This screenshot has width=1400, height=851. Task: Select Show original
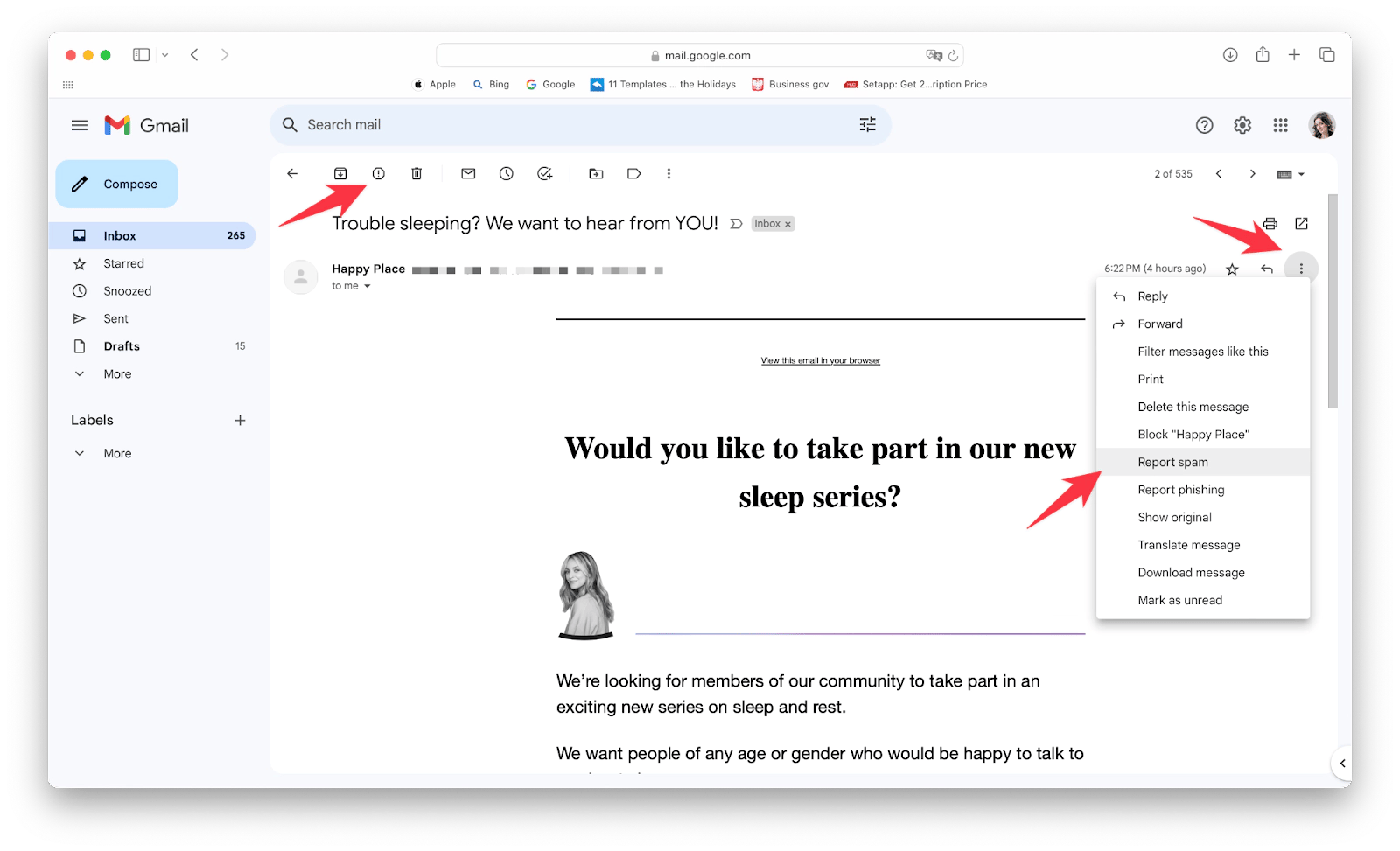click(x=1203, y=518)
